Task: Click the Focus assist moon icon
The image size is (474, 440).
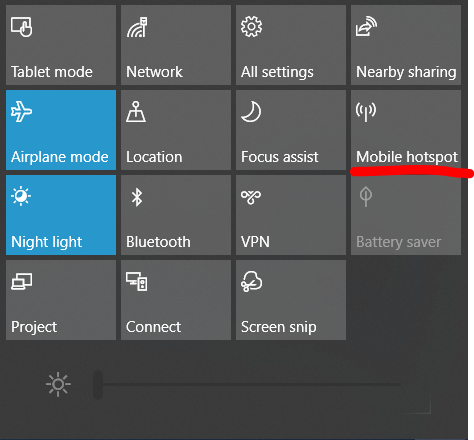Action: [251, 112]
